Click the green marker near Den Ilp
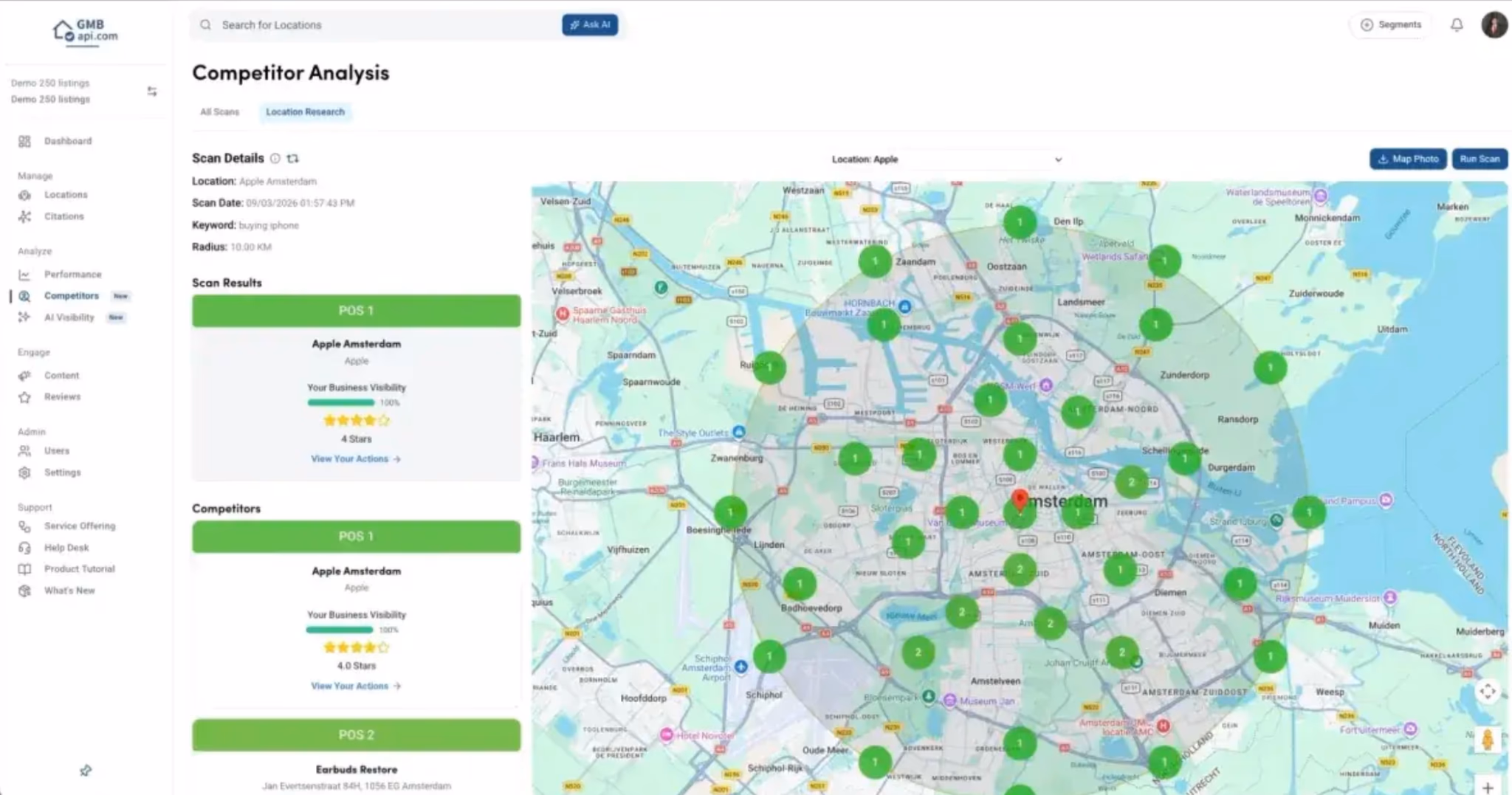This screenshot has height=795, width=1512. [1020, 222]
